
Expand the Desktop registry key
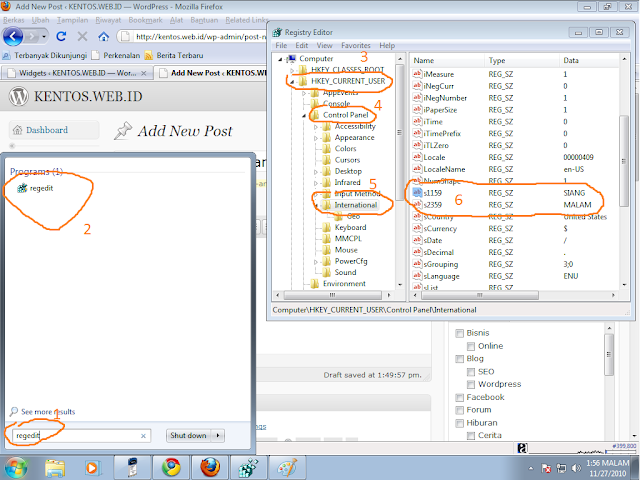[316, 172]
